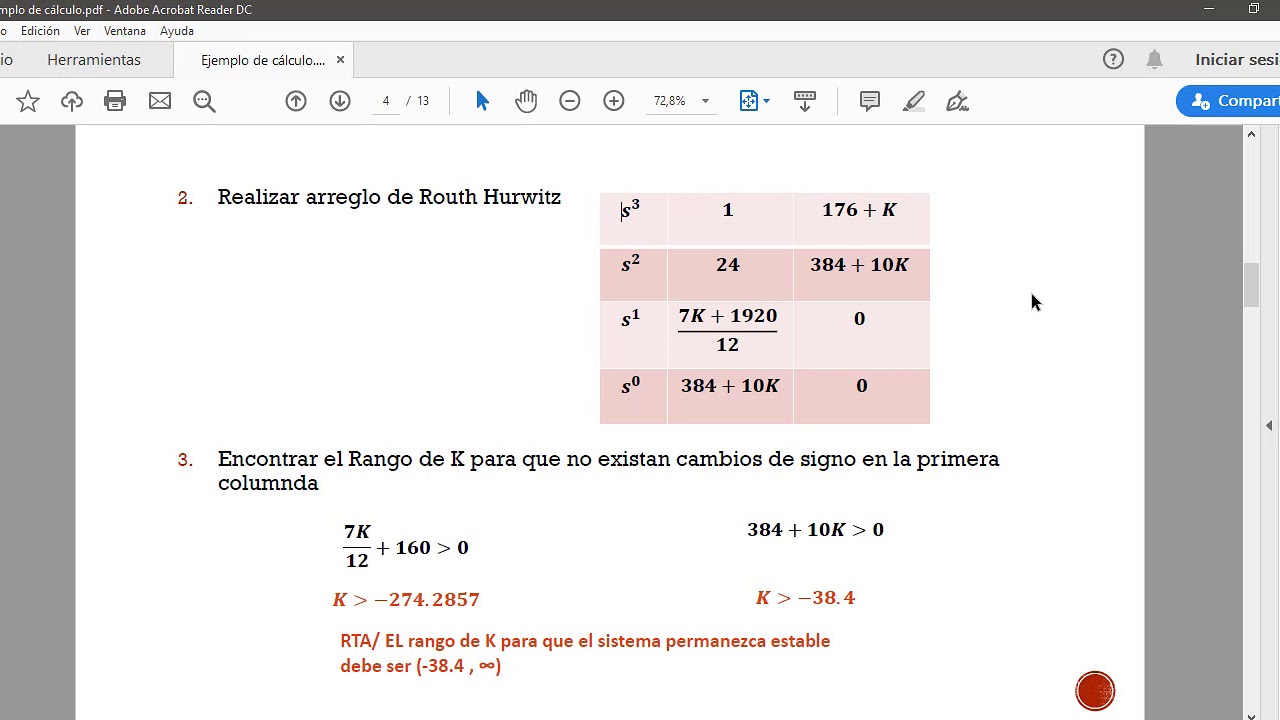Click the Compartir button
Image resolution: width=1280 pixels, height=720 pixels.
[1229, 101]
